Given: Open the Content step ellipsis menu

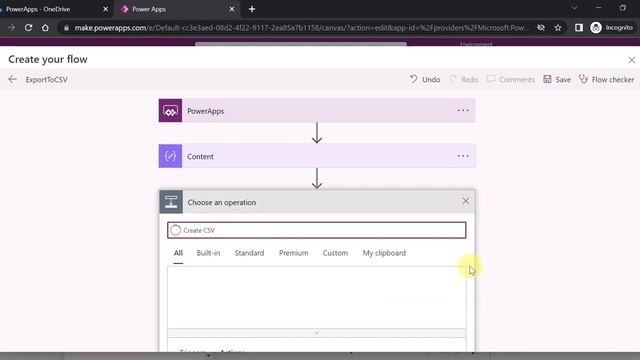Looking at the screenshot, I should tap(463, 156).
